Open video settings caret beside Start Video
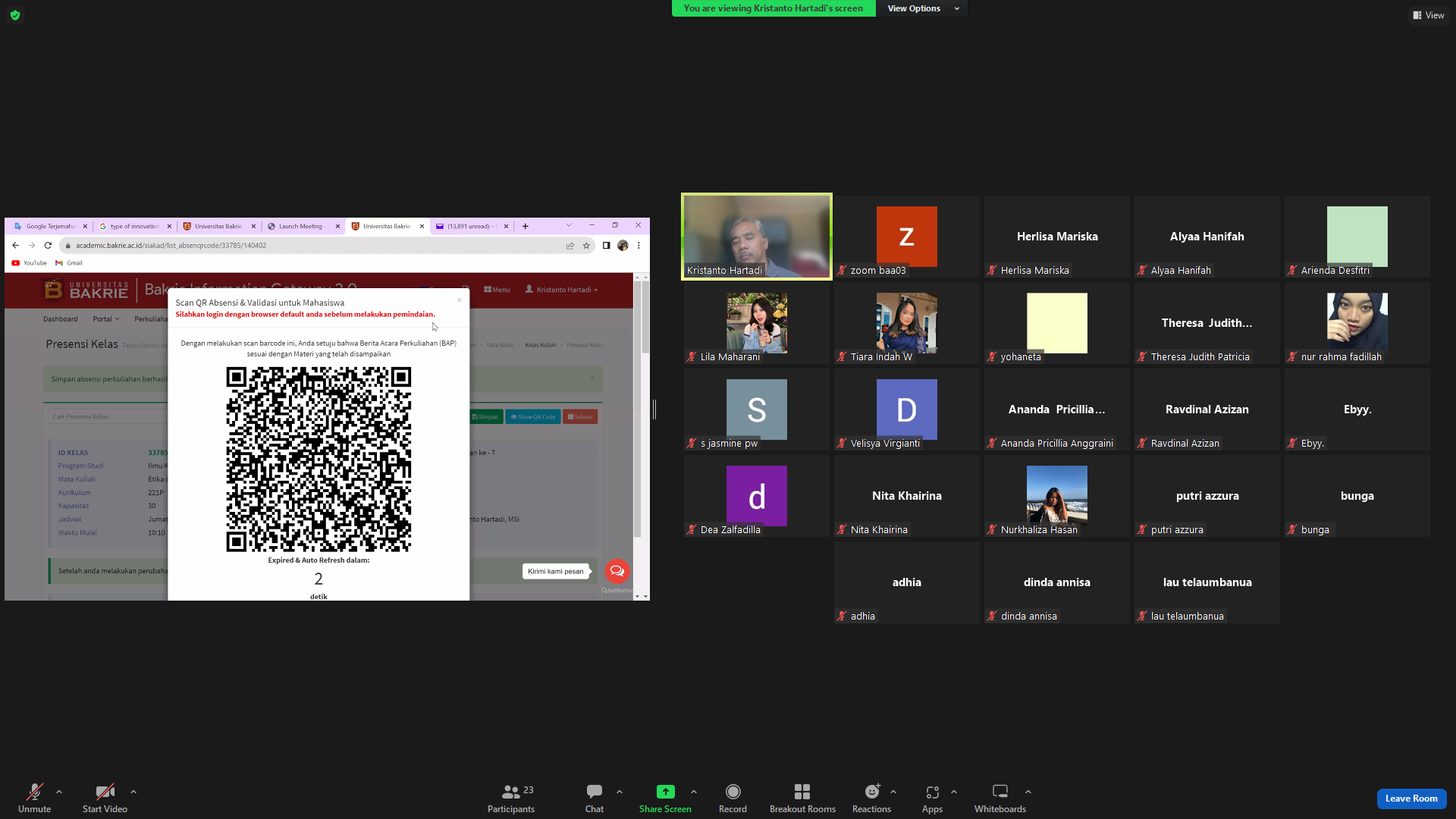This screenshot has width=1456, height=819. pyautogui.click(x=133, y=792)
